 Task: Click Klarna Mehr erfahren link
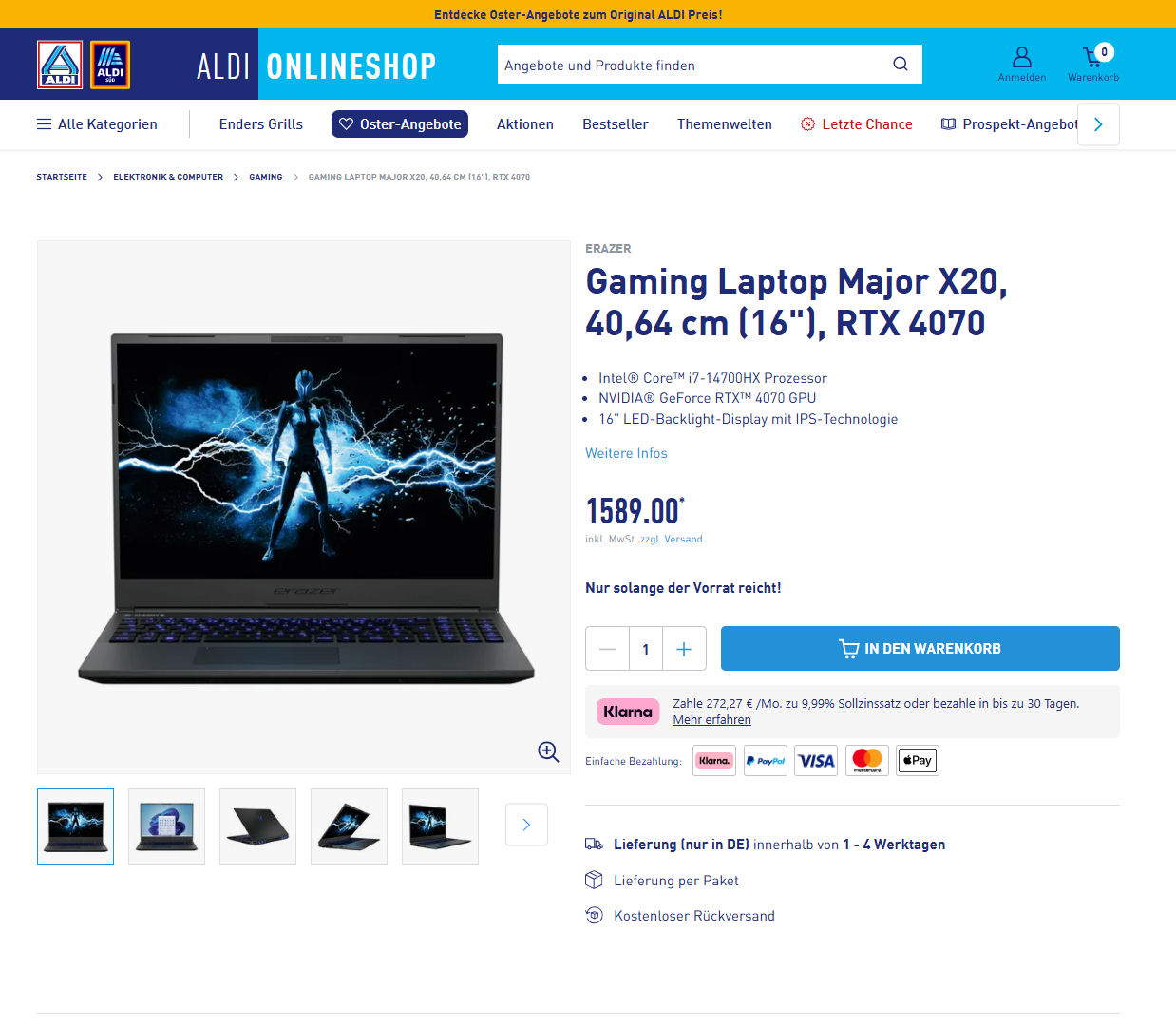tap(711, 720)
